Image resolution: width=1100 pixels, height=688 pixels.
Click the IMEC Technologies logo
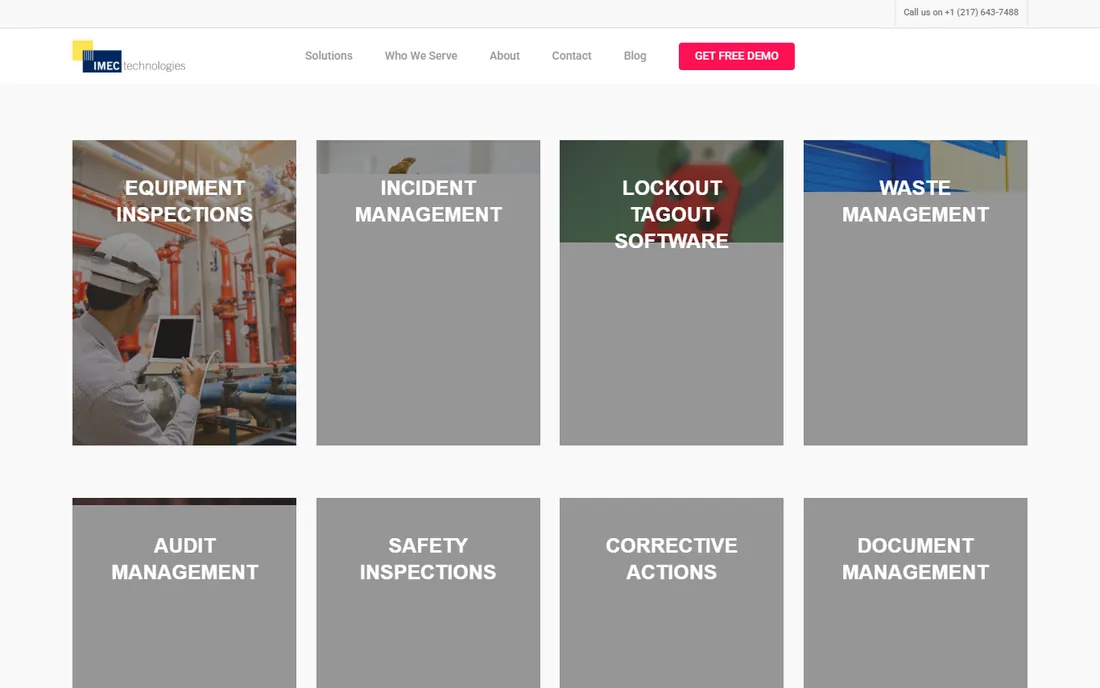pos(129,57)
